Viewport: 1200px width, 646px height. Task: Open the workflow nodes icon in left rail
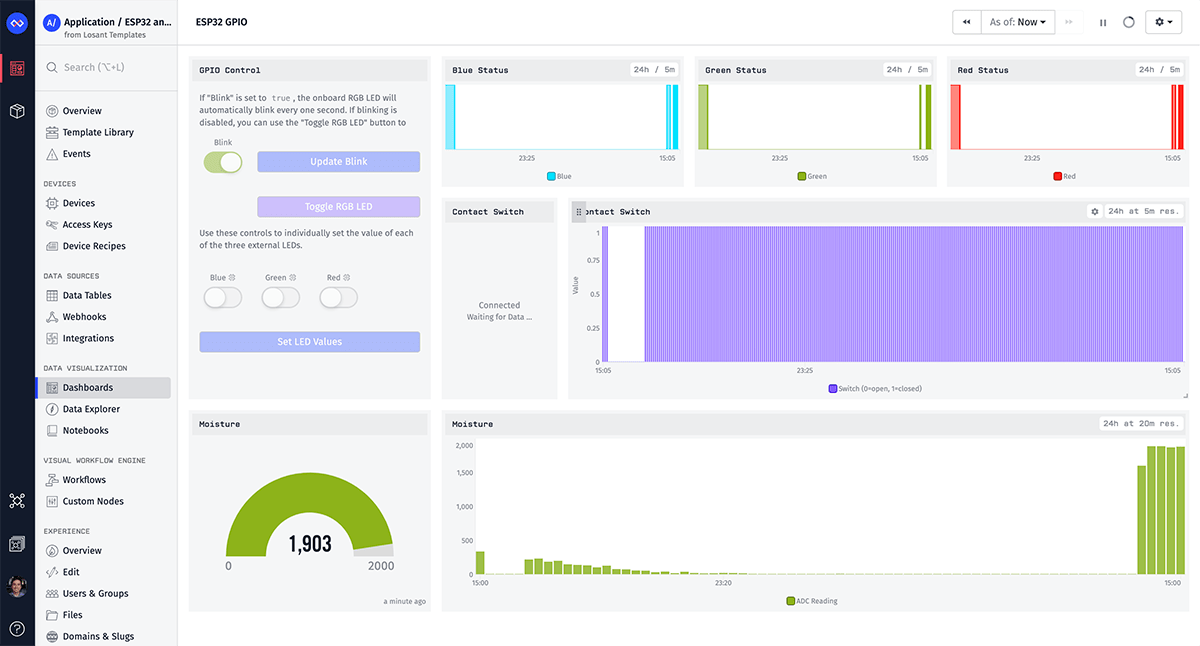click(x=17, y=501)
